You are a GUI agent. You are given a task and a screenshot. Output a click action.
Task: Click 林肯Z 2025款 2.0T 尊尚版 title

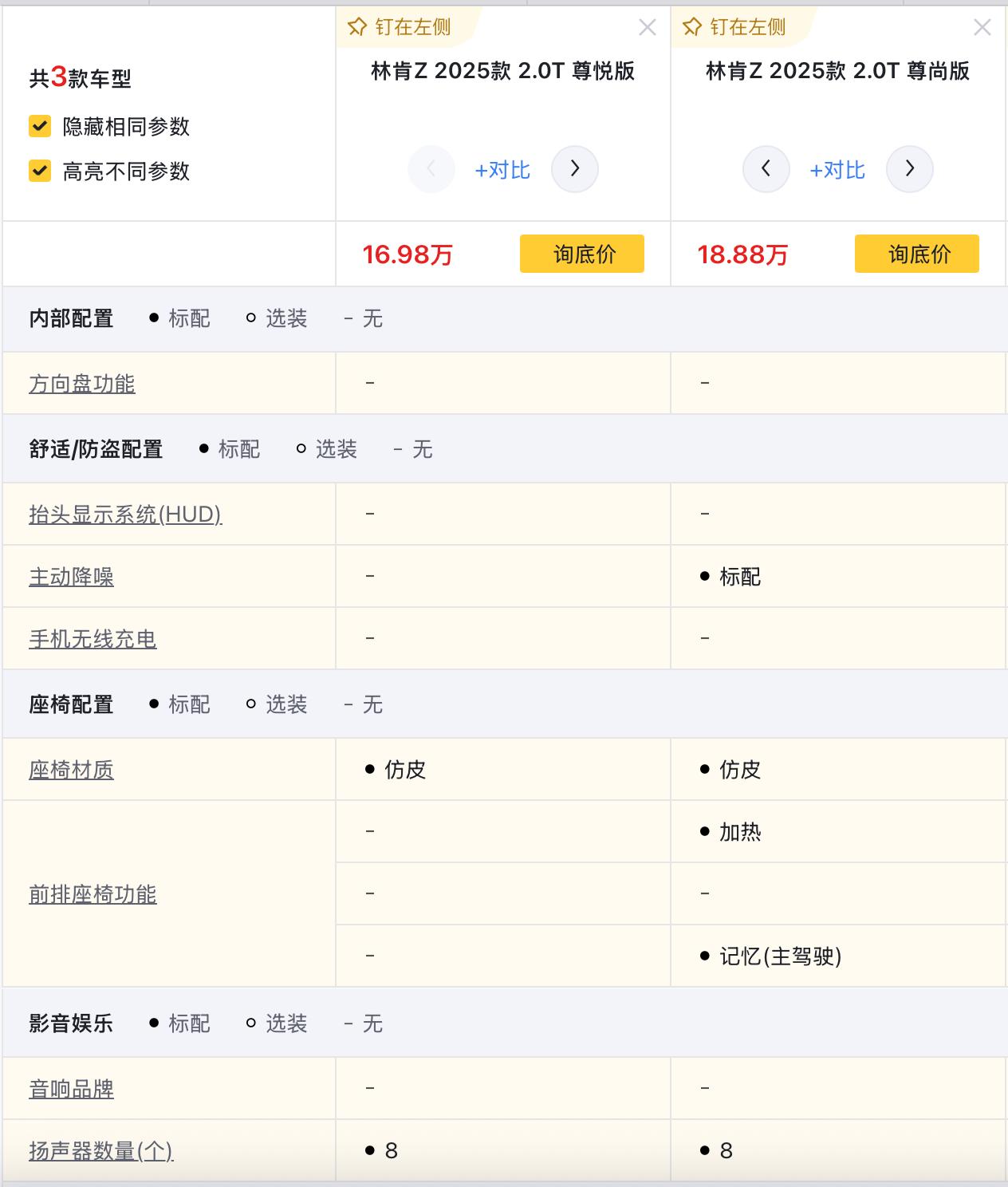[837, 71]
